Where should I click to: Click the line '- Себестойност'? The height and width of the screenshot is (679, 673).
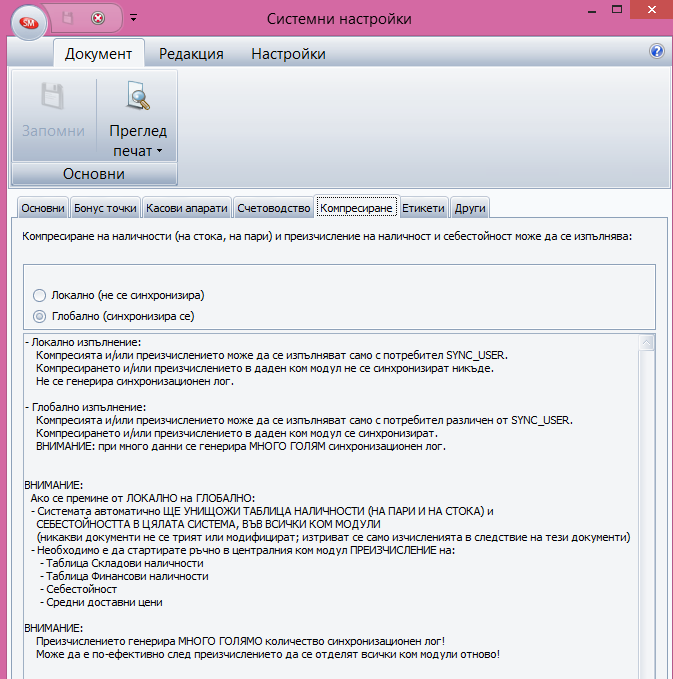[78, 589]
